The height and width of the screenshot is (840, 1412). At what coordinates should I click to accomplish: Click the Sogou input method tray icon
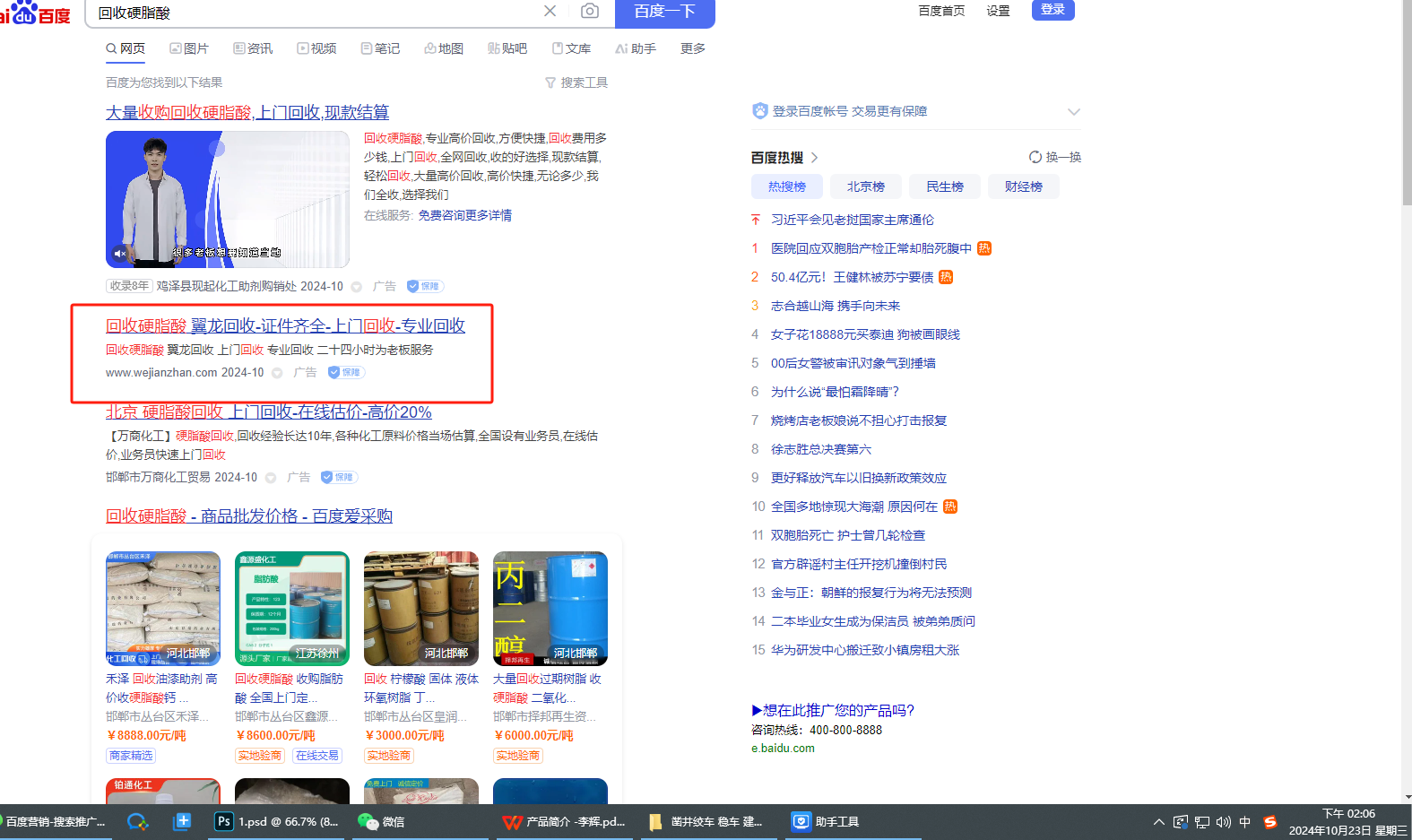[x=1269, y=822]
